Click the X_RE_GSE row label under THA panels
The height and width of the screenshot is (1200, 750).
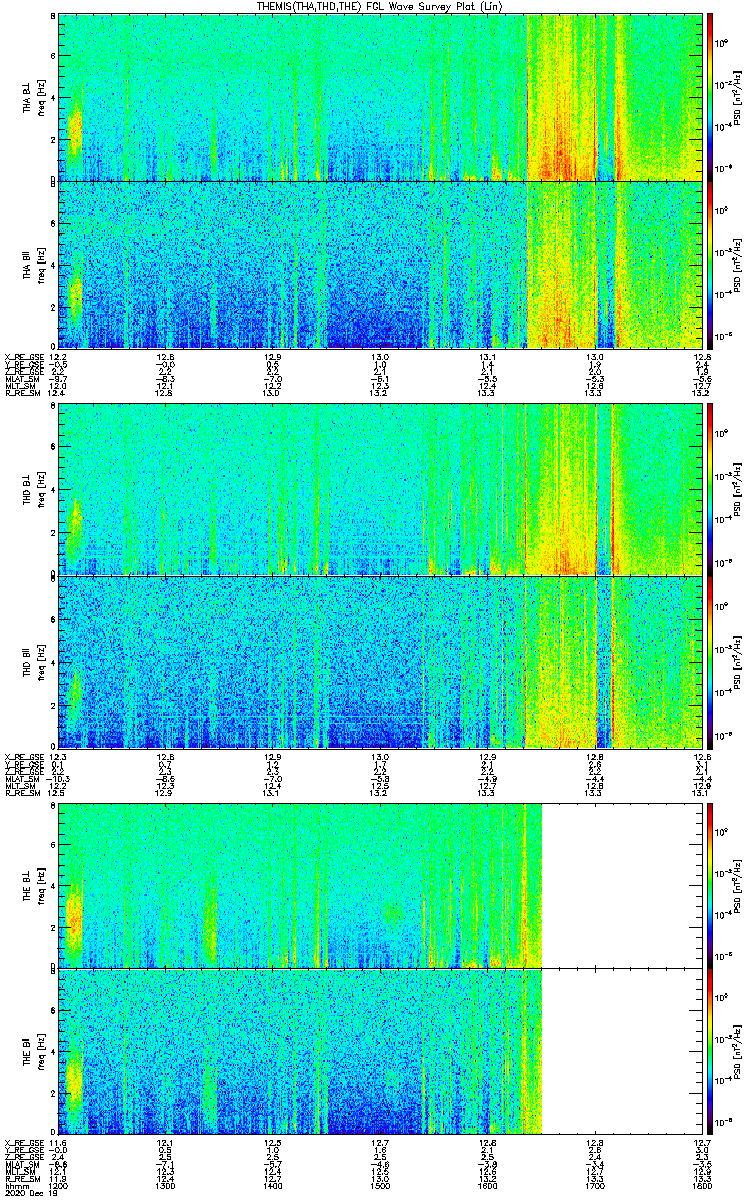point(22,357)
